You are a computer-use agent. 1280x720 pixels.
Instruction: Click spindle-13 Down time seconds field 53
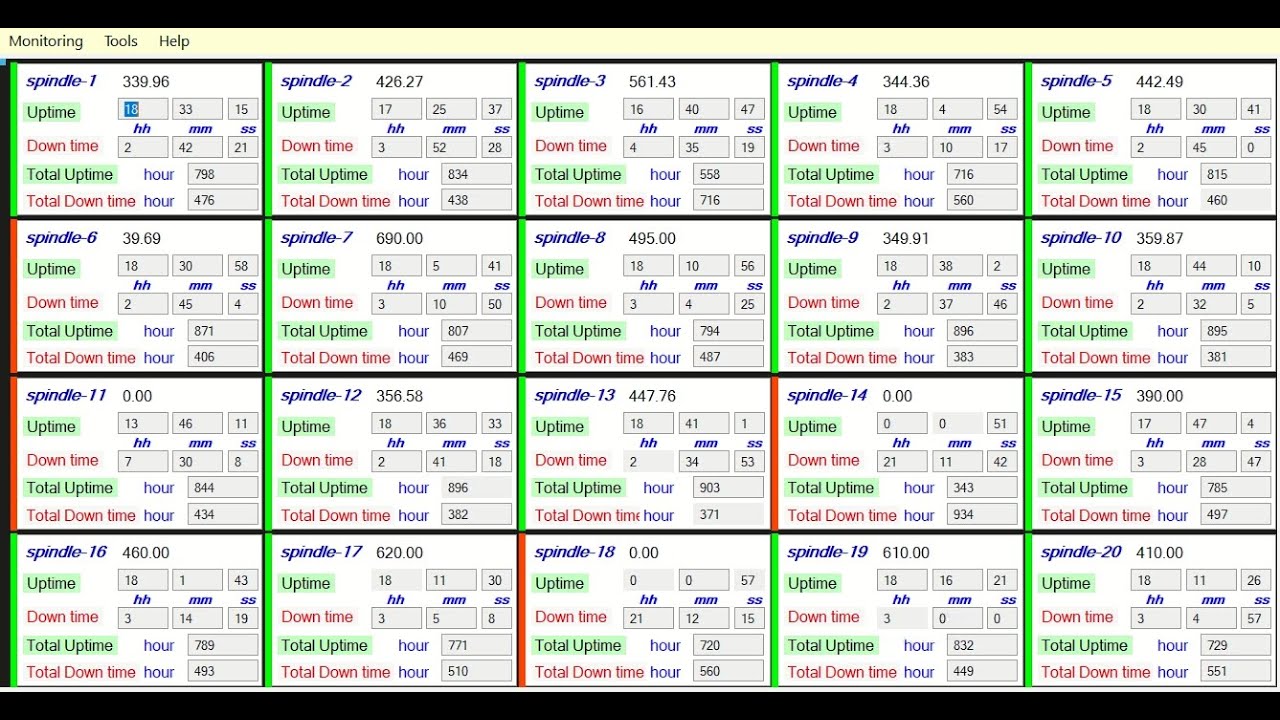pos(748,461)
